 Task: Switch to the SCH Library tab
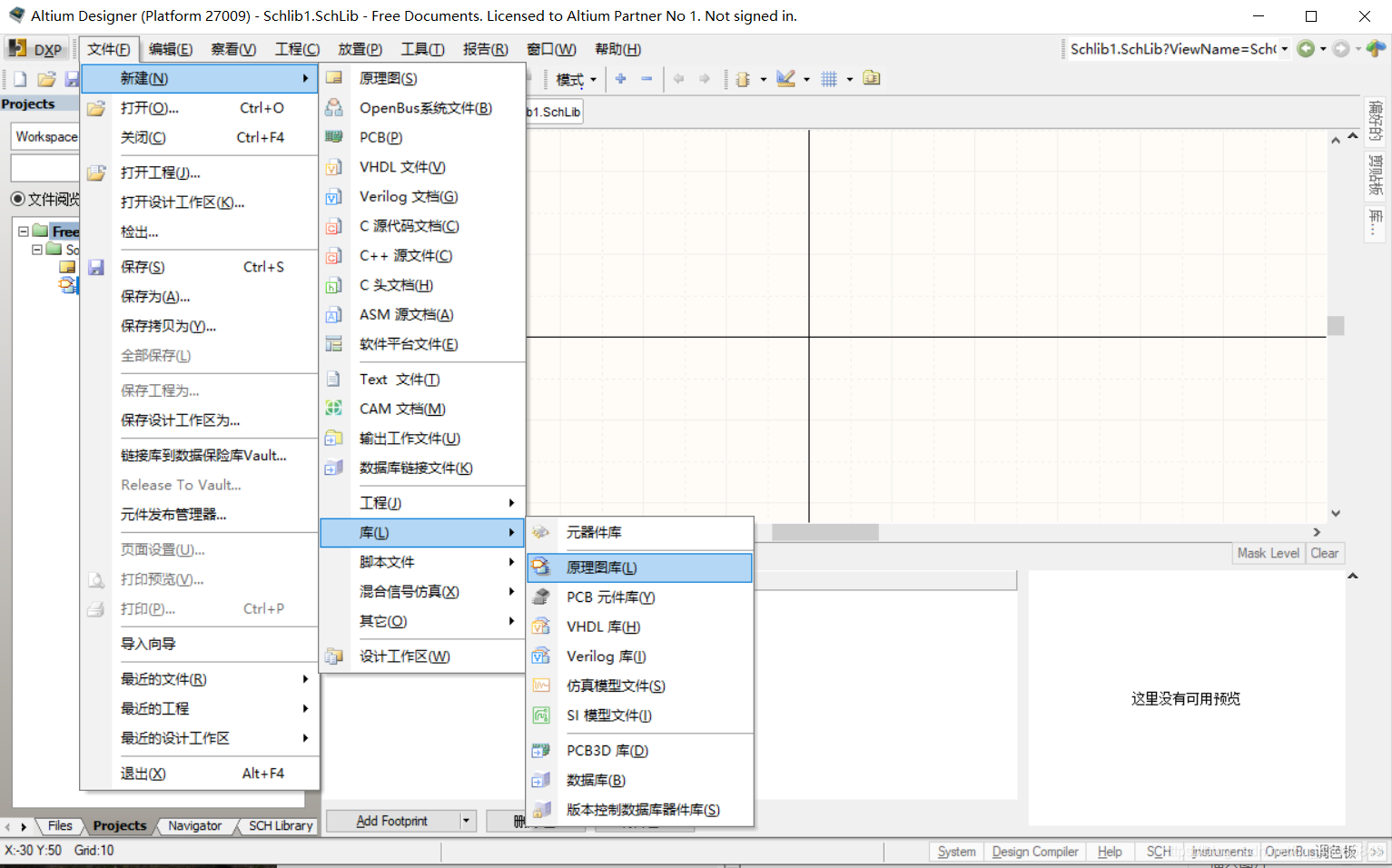point(281,825)
